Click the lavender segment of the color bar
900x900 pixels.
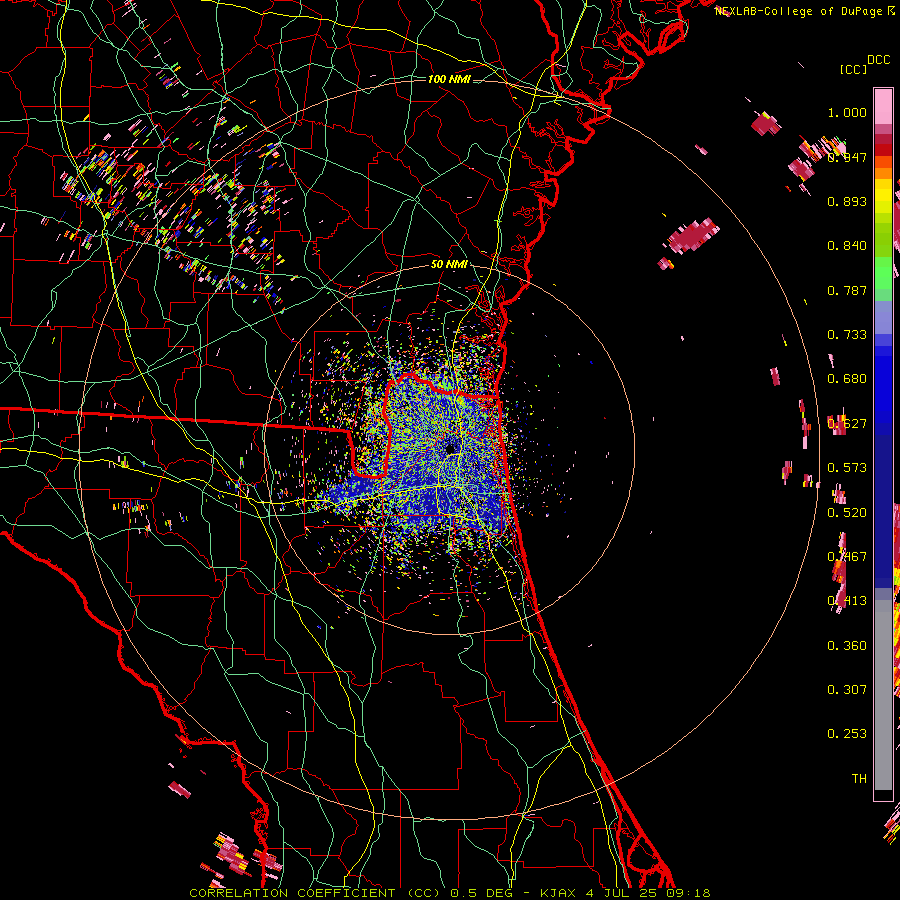click(x=883, y=317)
